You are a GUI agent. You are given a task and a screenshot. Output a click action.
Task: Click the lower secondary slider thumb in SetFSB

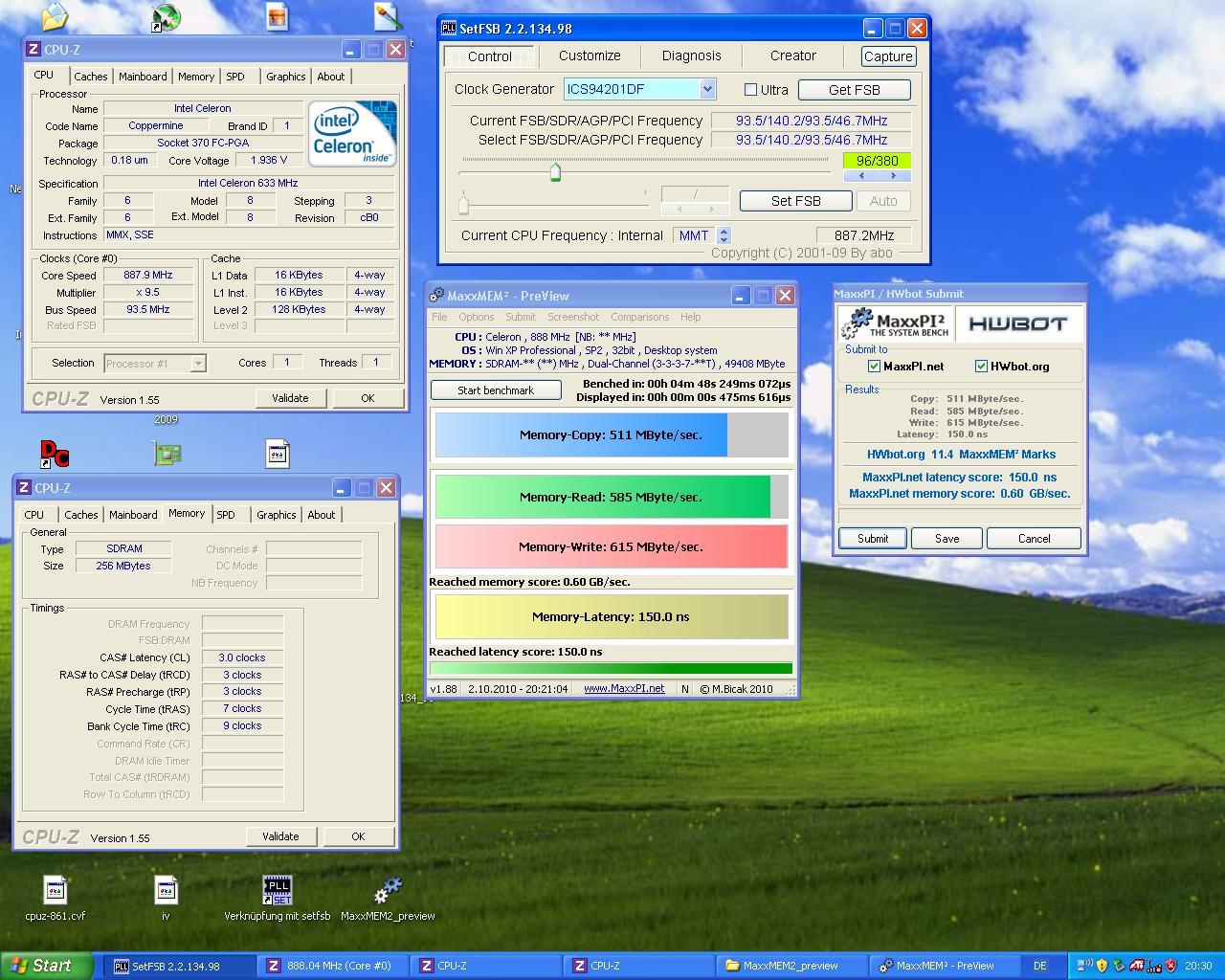[x=464, y=204]
